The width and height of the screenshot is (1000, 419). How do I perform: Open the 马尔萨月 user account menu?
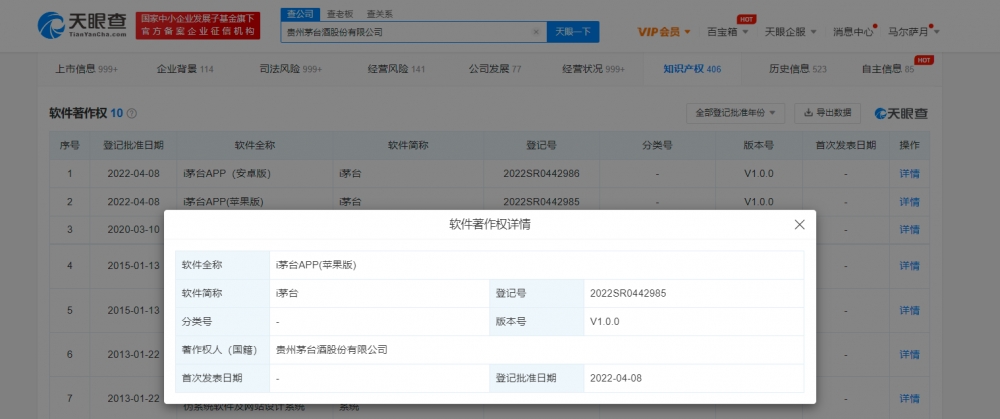914,32
